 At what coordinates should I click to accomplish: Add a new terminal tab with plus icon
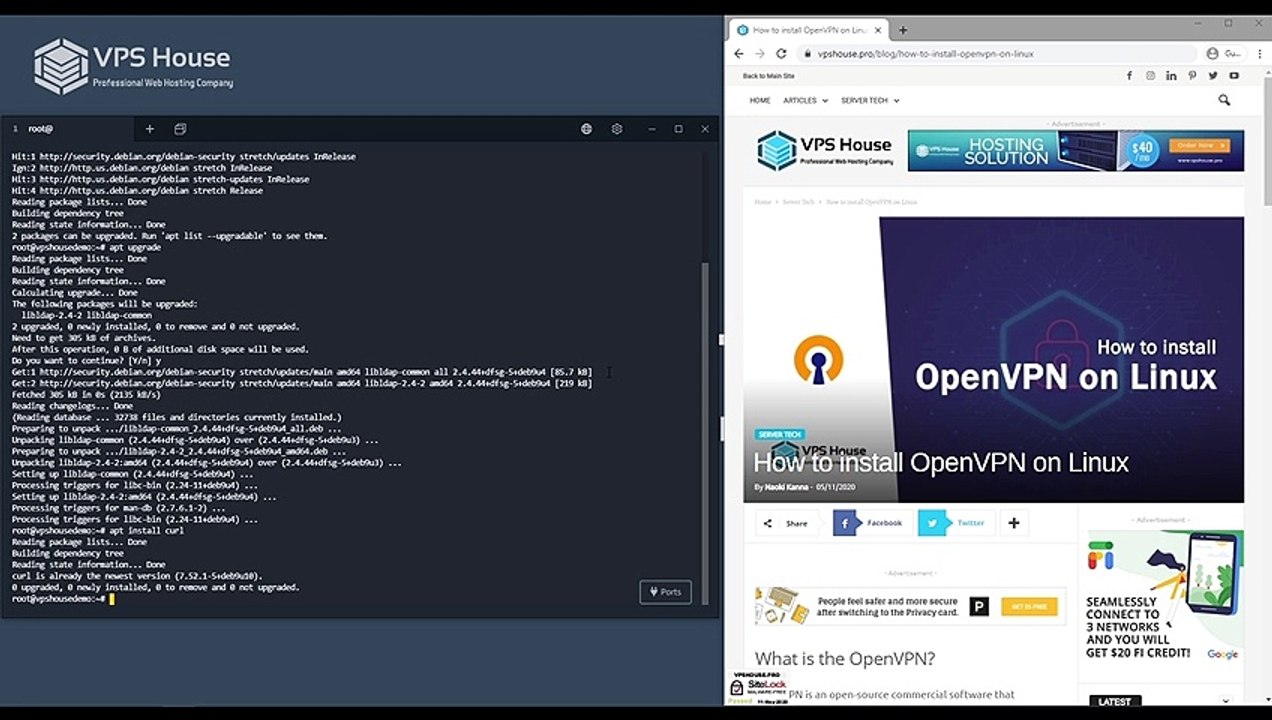pyautogui.click(x=150, y=129)
